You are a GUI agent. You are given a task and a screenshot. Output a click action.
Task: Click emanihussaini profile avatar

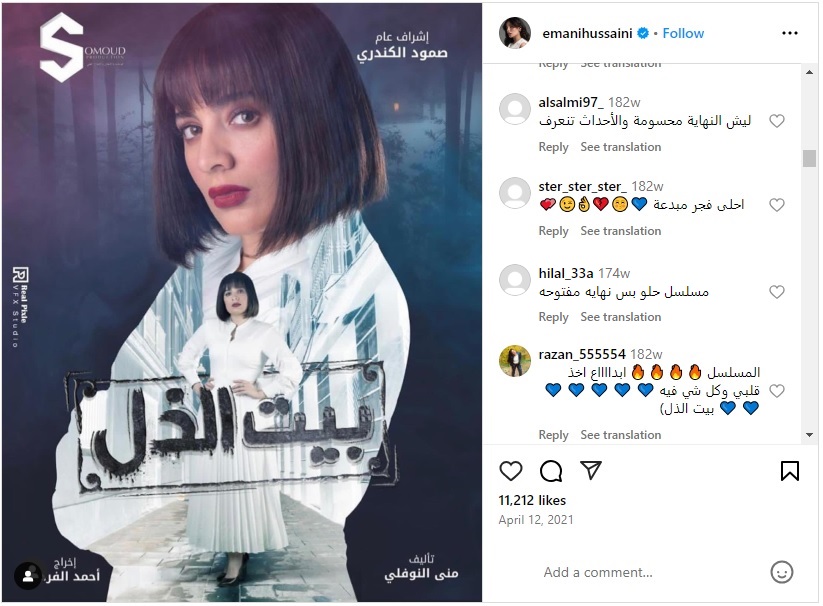coord(515,33)
